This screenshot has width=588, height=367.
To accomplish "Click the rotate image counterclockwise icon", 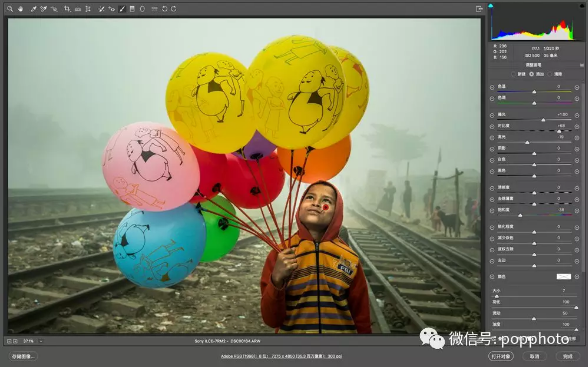I will (x=165, y=9).
